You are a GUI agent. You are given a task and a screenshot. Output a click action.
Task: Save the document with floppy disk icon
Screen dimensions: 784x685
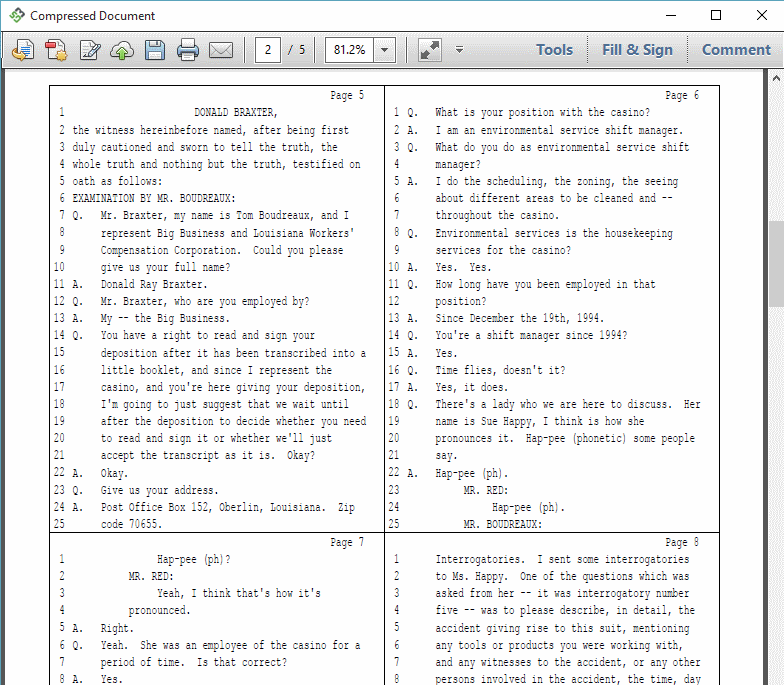pyautogui.click(x=155, y=50)
